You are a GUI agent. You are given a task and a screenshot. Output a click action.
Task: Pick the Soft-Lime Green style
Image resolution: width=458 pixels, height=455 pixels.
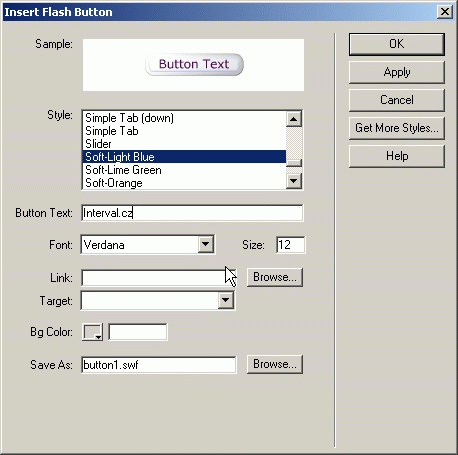pyautogui.click(x=184, y=170)
